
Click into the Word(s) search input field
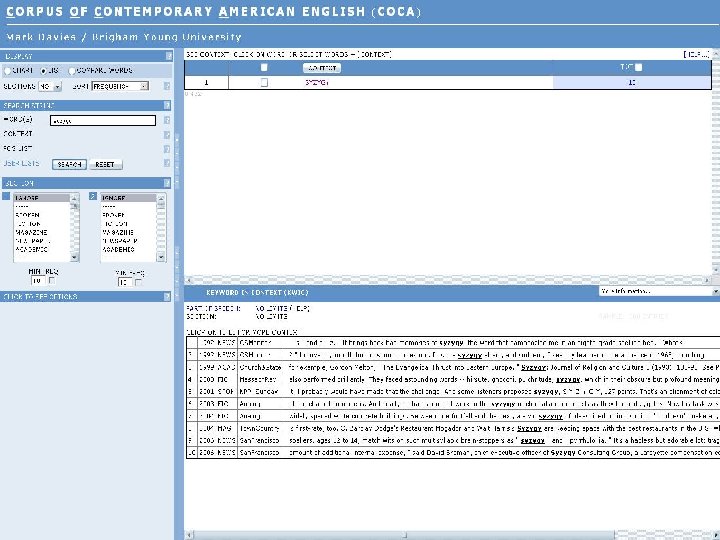coord(103,121)
